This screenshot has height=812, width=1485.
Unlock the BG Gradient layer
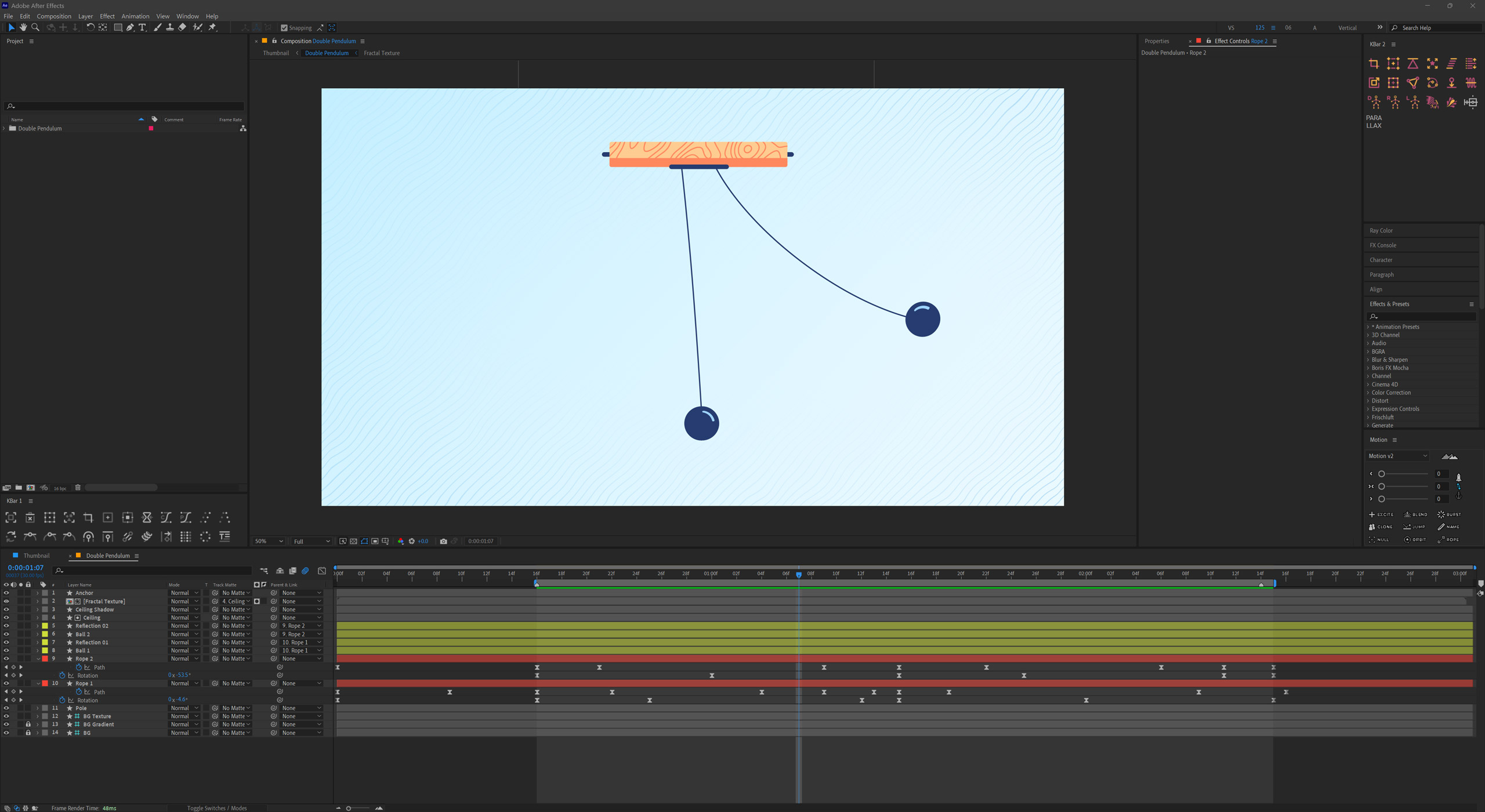[28, 724]
